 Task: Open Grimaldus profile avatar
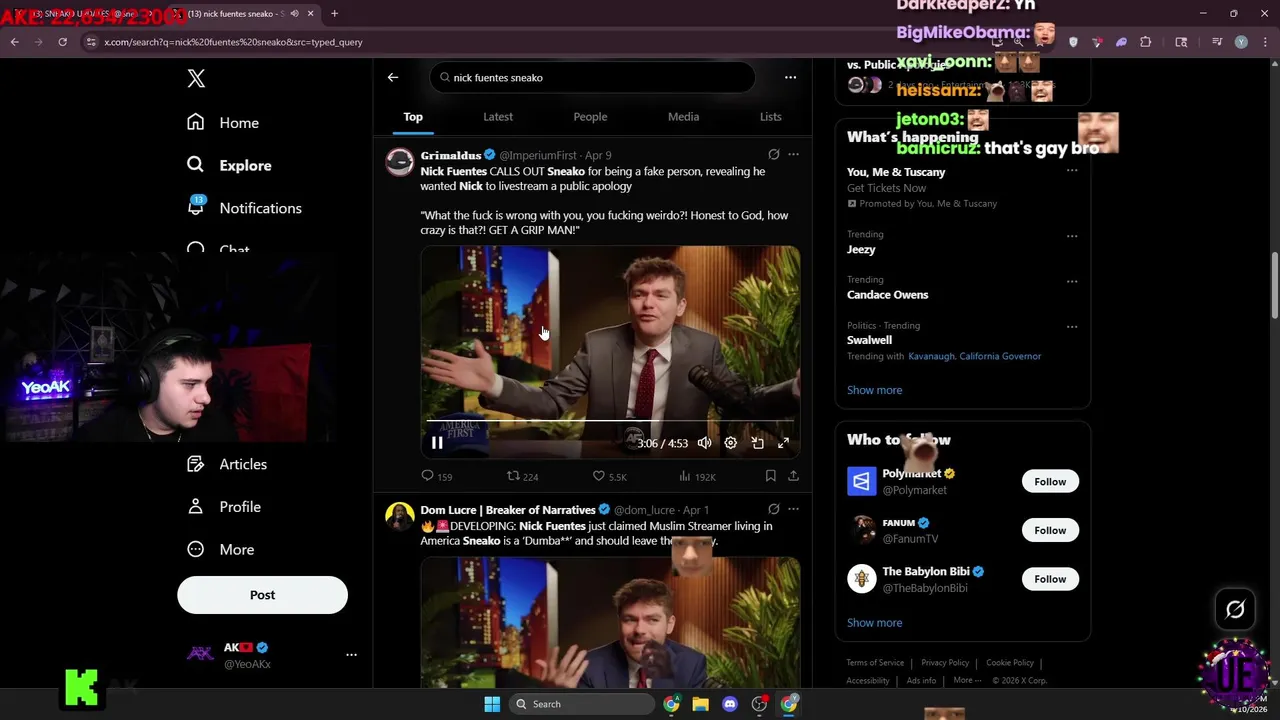pyautogui.click(x=400, y=162)
